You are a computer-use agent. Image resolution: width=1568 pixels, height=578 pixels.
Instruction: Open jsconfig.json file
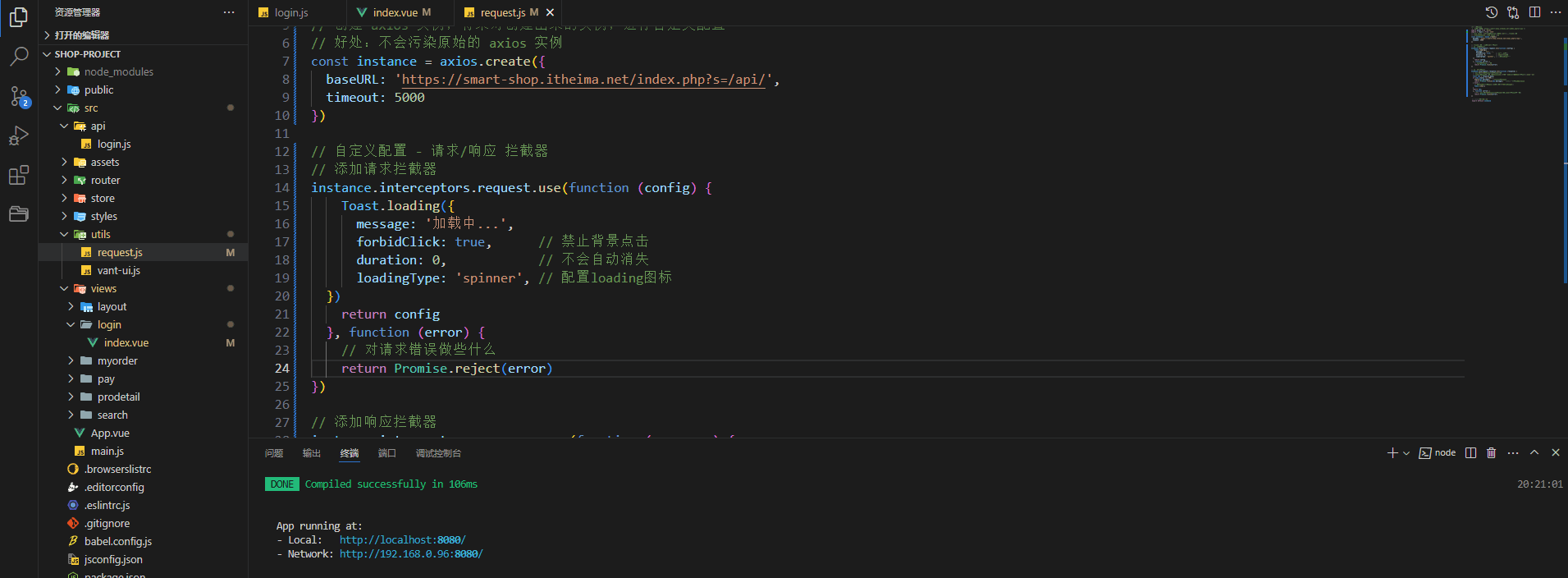point(144,559)
